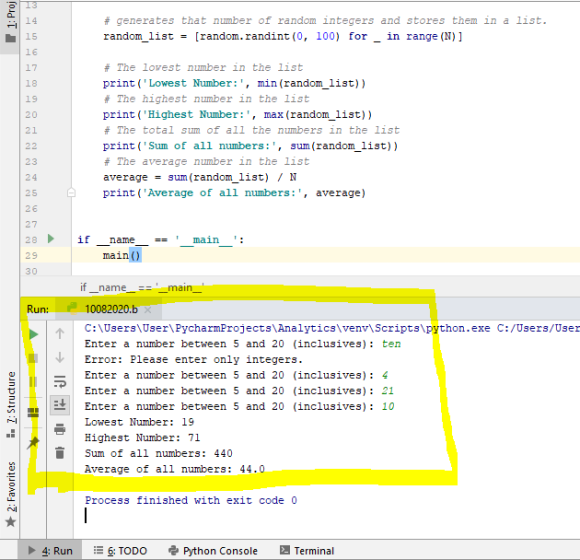Open the Python Console tab
580x560 pixels.
click(213, 551)
